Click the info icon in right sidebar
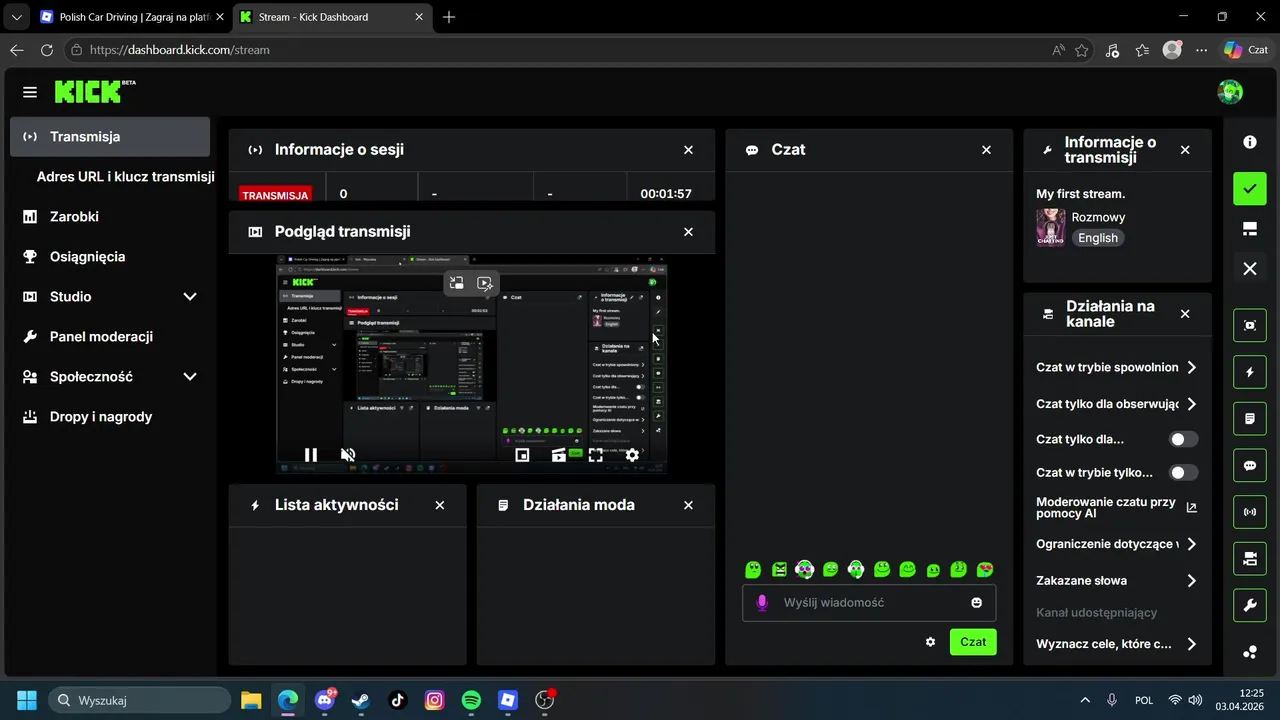1280x720 pixels. [1250, 142]
